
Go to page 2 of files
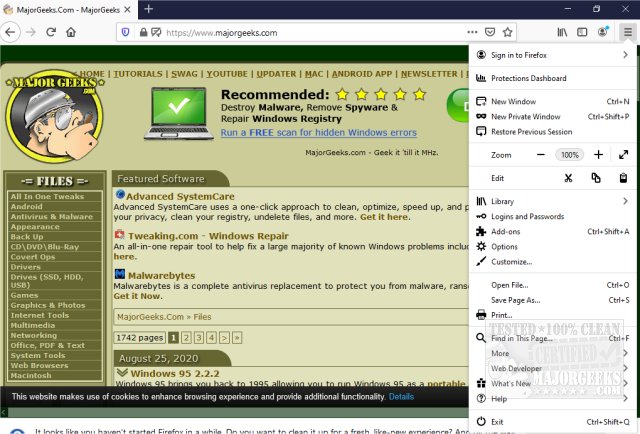[x=186, y=338]
